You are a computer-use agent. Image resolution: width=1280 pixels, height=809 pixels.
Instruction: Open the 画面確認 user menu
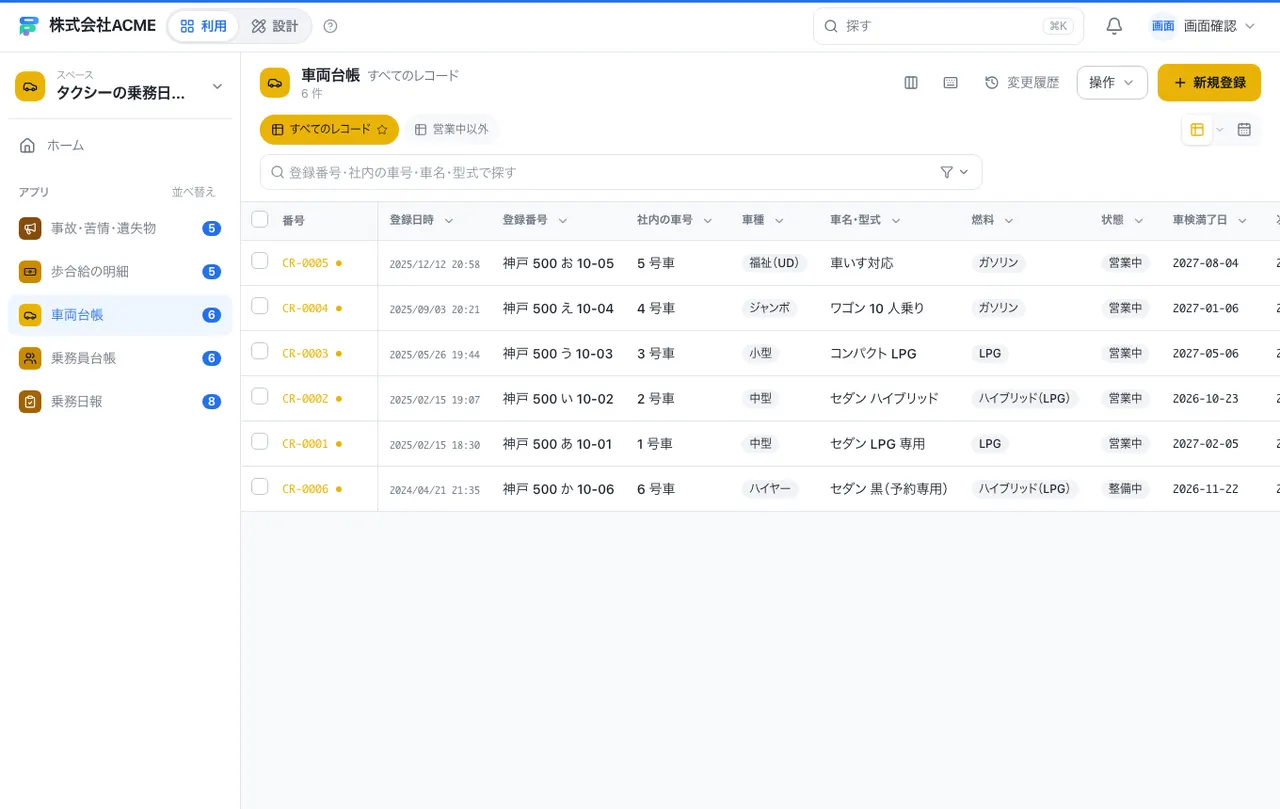pos(1203,26)
